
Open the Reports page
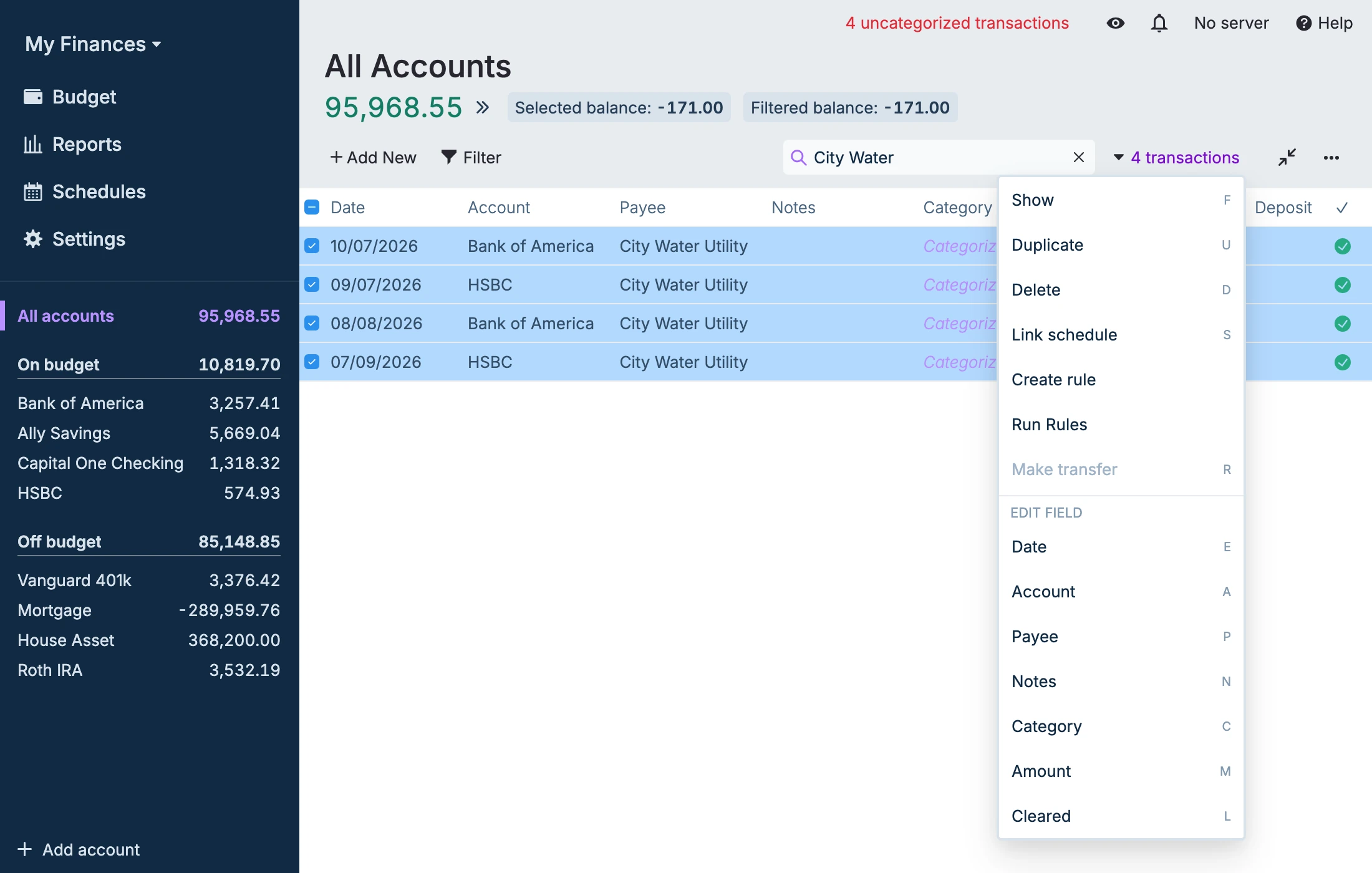click(72, 144)
